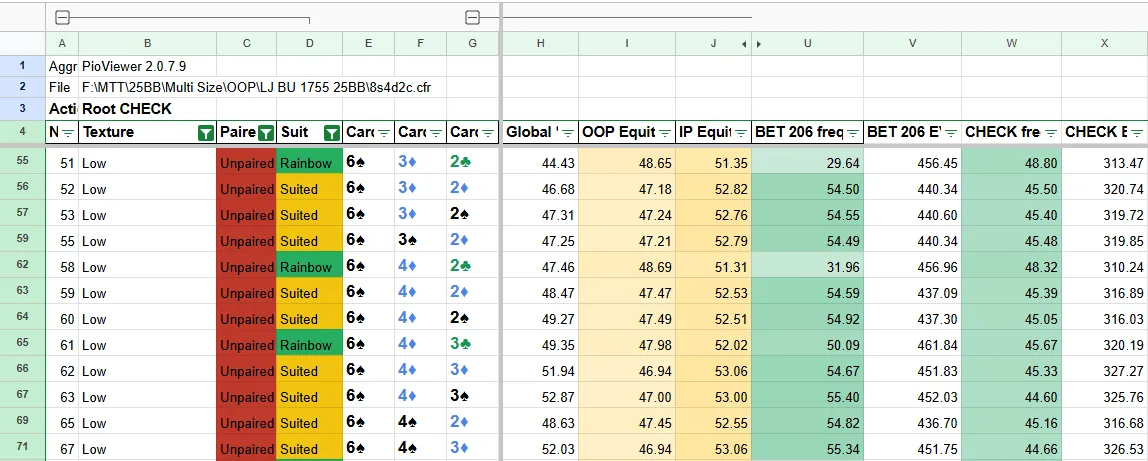Open the Suit column's green filter icon
The width and height of the screenshot is (1148, 461).
pos(332,133)
